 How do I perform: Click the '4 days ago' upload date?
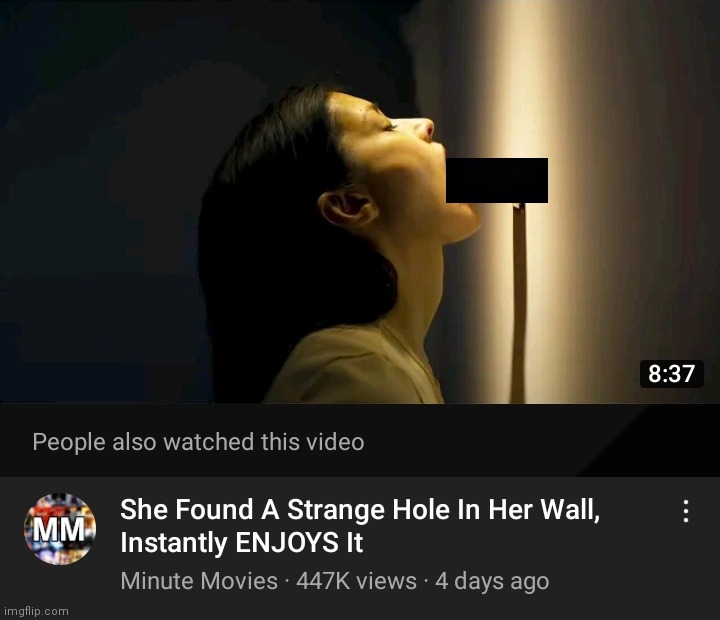click(x=492, y=581)
